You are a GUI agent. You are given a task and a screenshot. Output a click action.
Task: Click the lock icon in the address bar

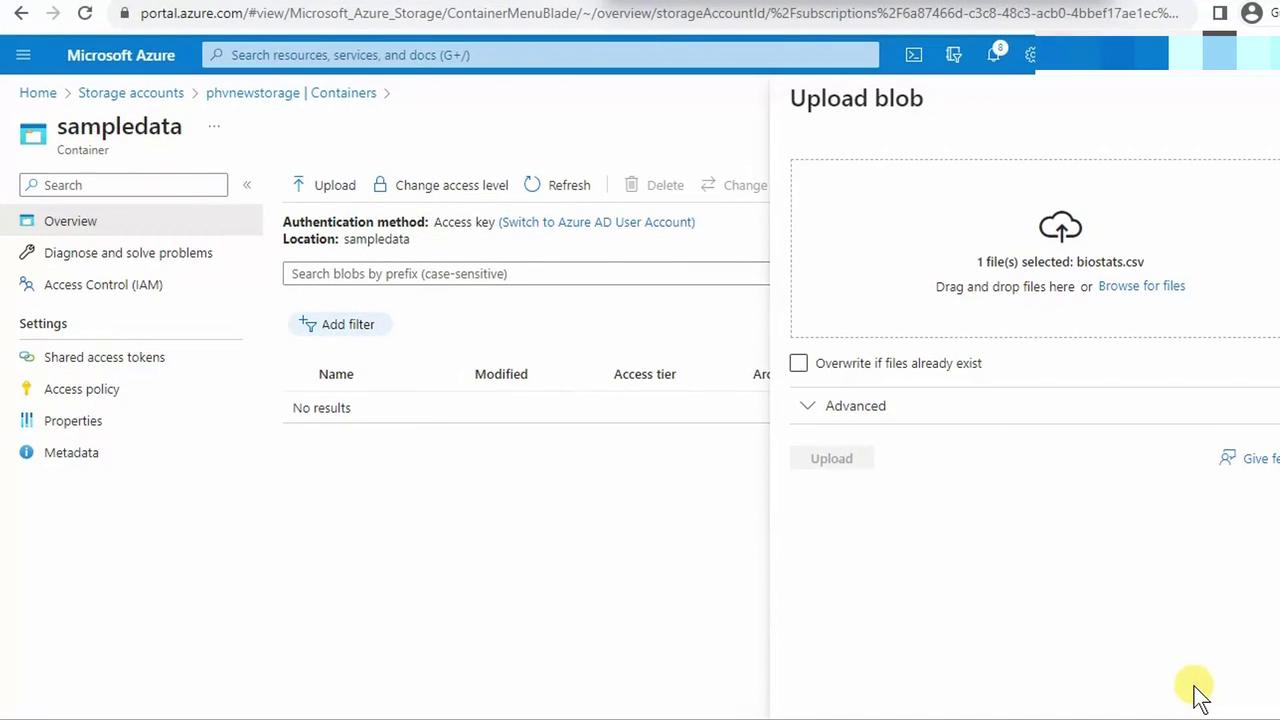pyautogui.click(x=124, y=14)
